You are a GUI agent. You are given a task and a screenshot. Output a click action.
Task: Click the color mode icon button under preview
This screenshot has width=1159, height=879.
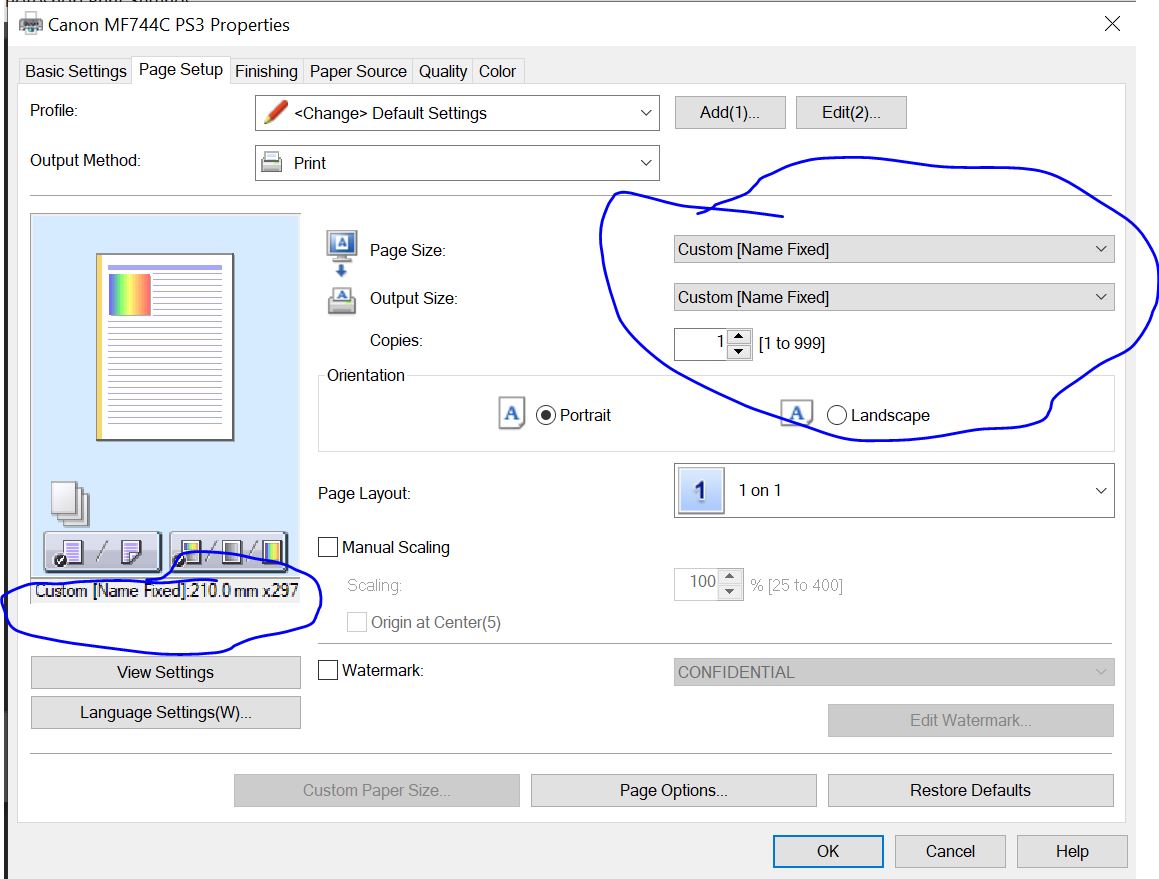click(x=229, y=552)
